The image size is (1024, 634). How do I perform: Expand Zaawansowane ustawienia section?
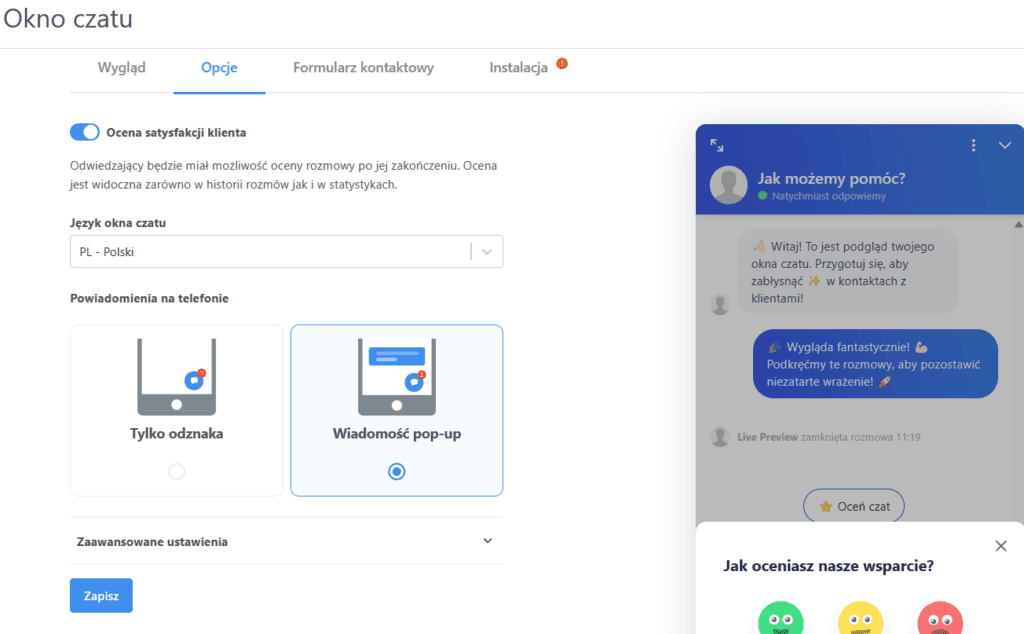coord(487,541)
